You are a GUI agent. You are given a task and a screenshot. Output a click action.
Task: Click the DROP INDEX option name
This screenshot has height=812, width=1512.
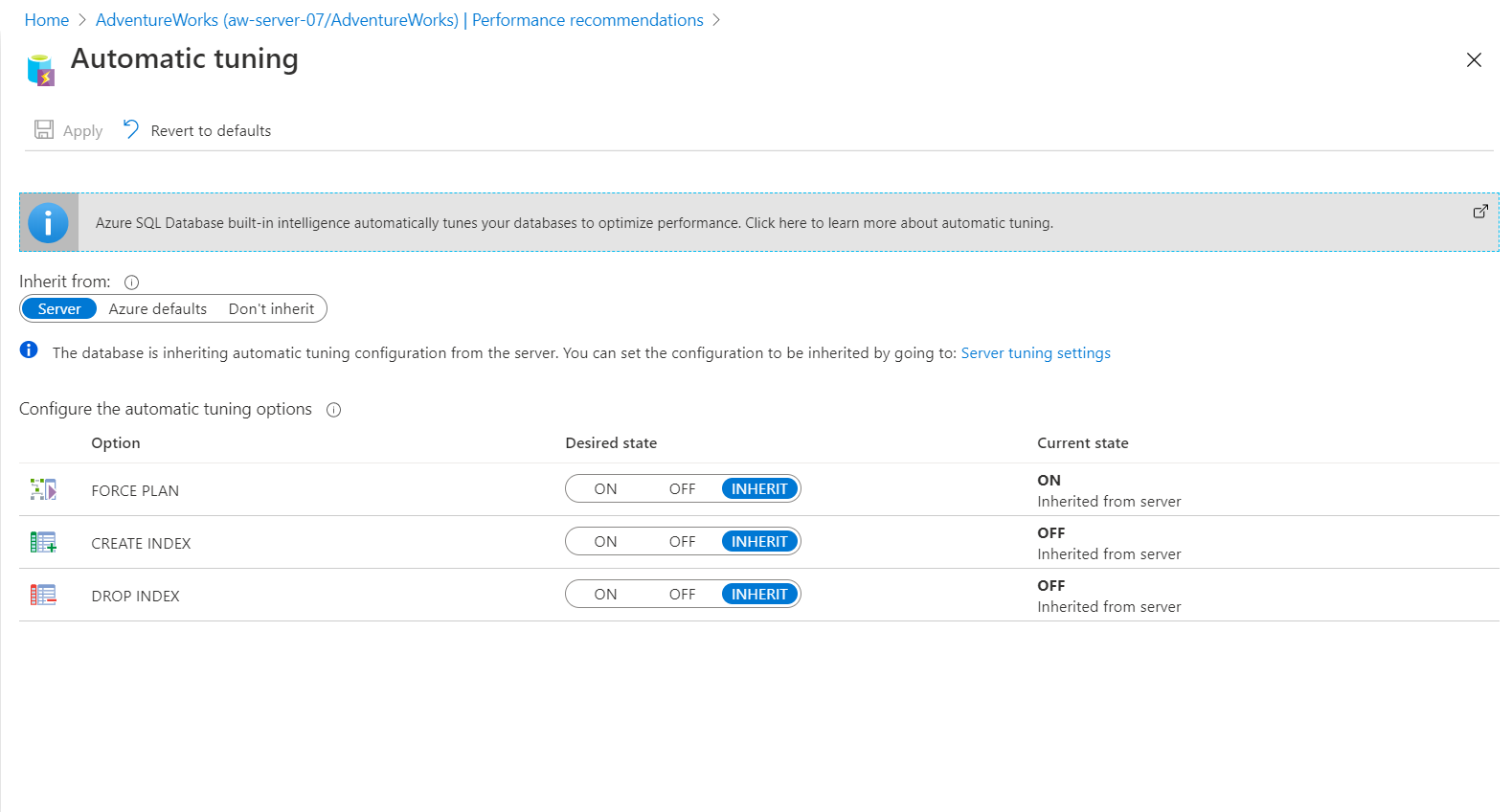[135, 596]
